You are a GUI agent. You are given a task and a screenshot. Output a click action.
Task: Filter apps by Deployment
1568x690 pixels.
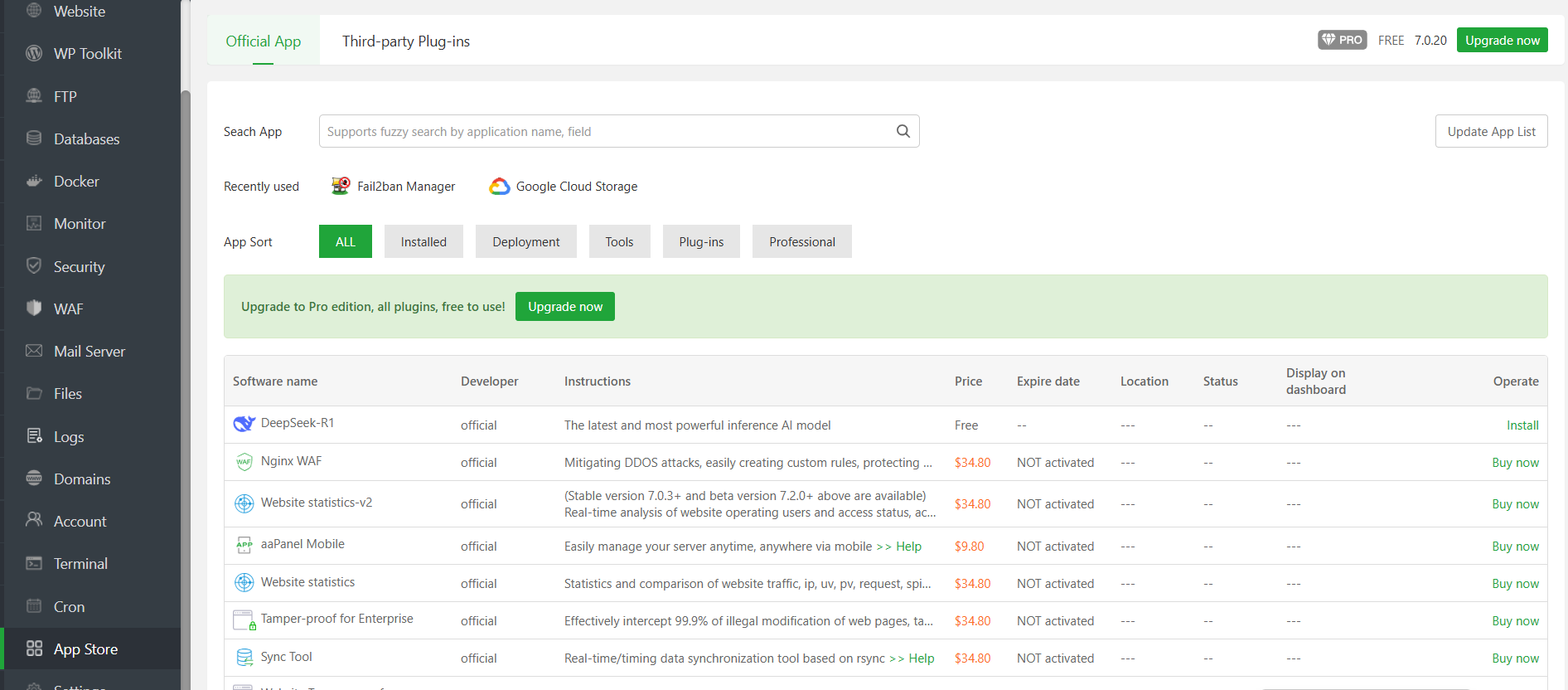click(526, 241)
